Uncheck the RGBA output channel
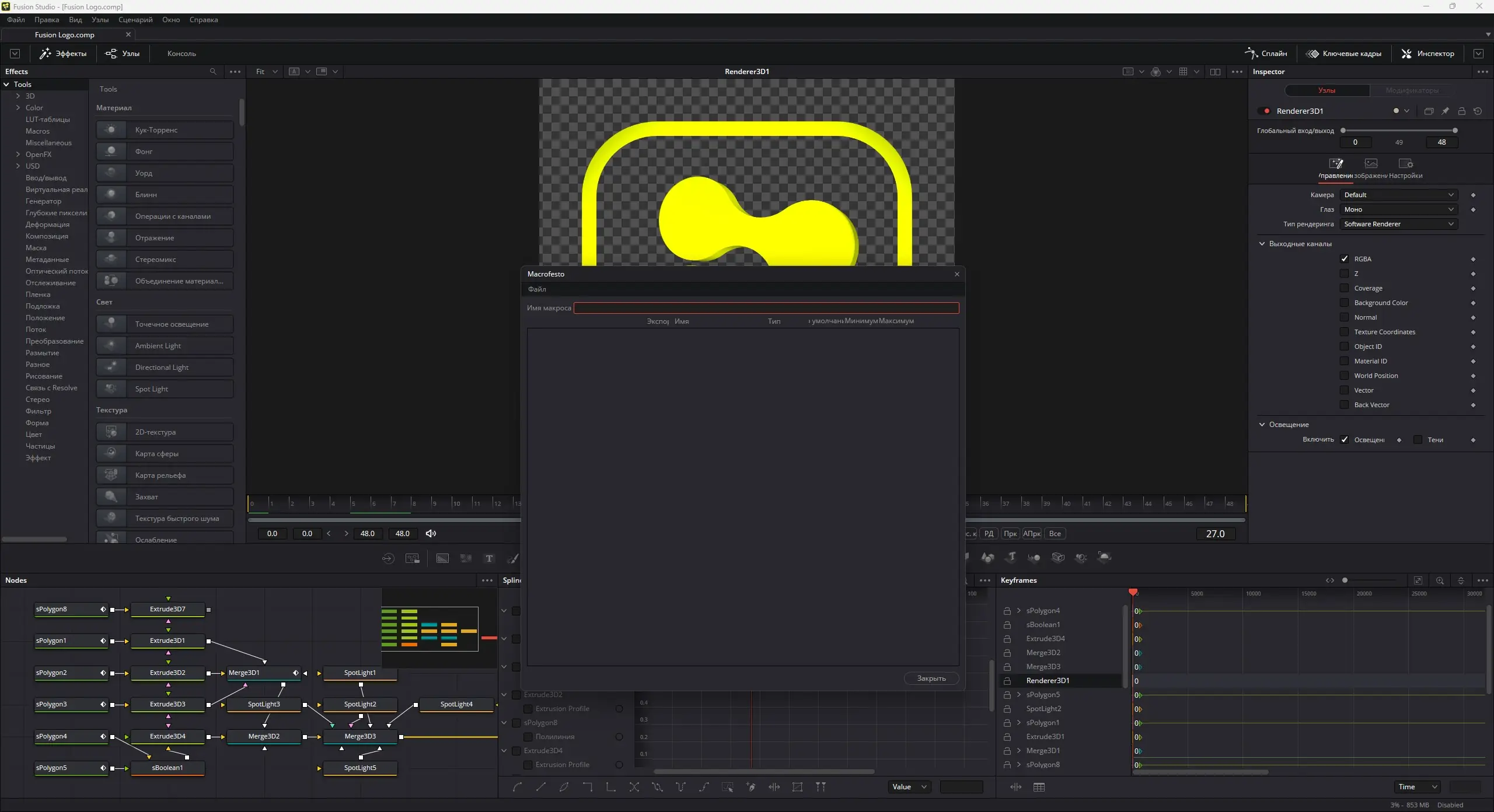 [1345, 258]
